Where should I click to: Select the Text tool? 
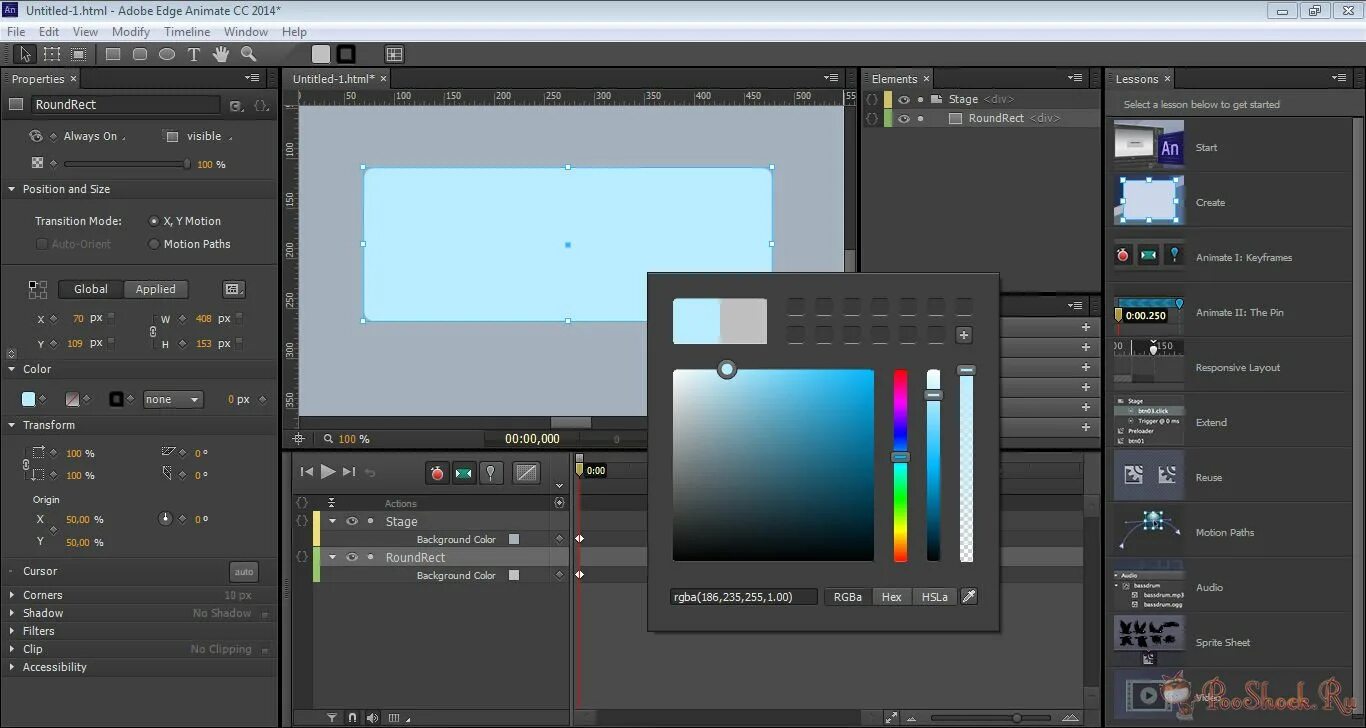point(194,54)
